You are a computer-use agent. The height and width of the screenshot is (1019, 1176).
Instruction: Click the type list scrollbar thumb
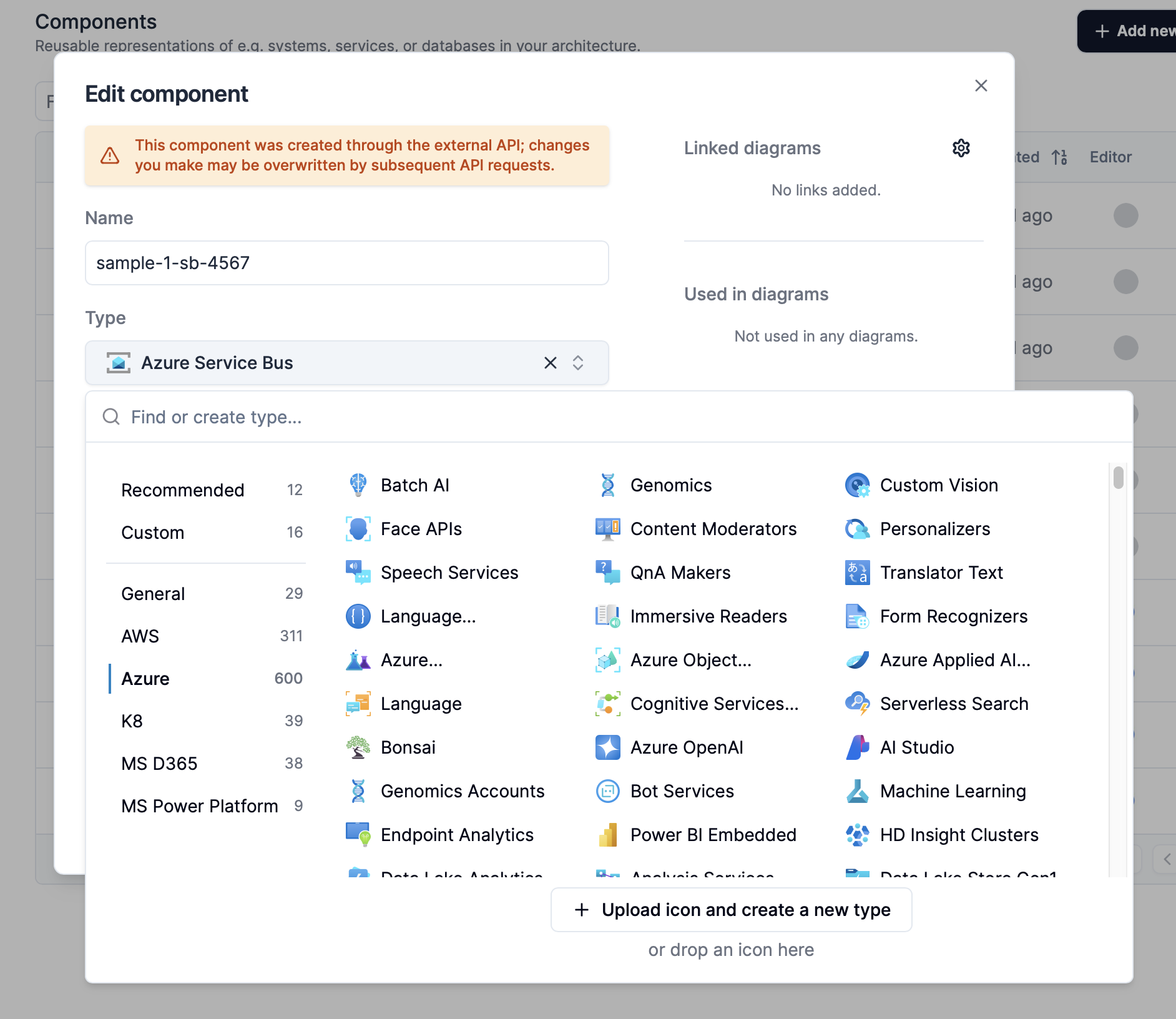(x=1118, y=478)
